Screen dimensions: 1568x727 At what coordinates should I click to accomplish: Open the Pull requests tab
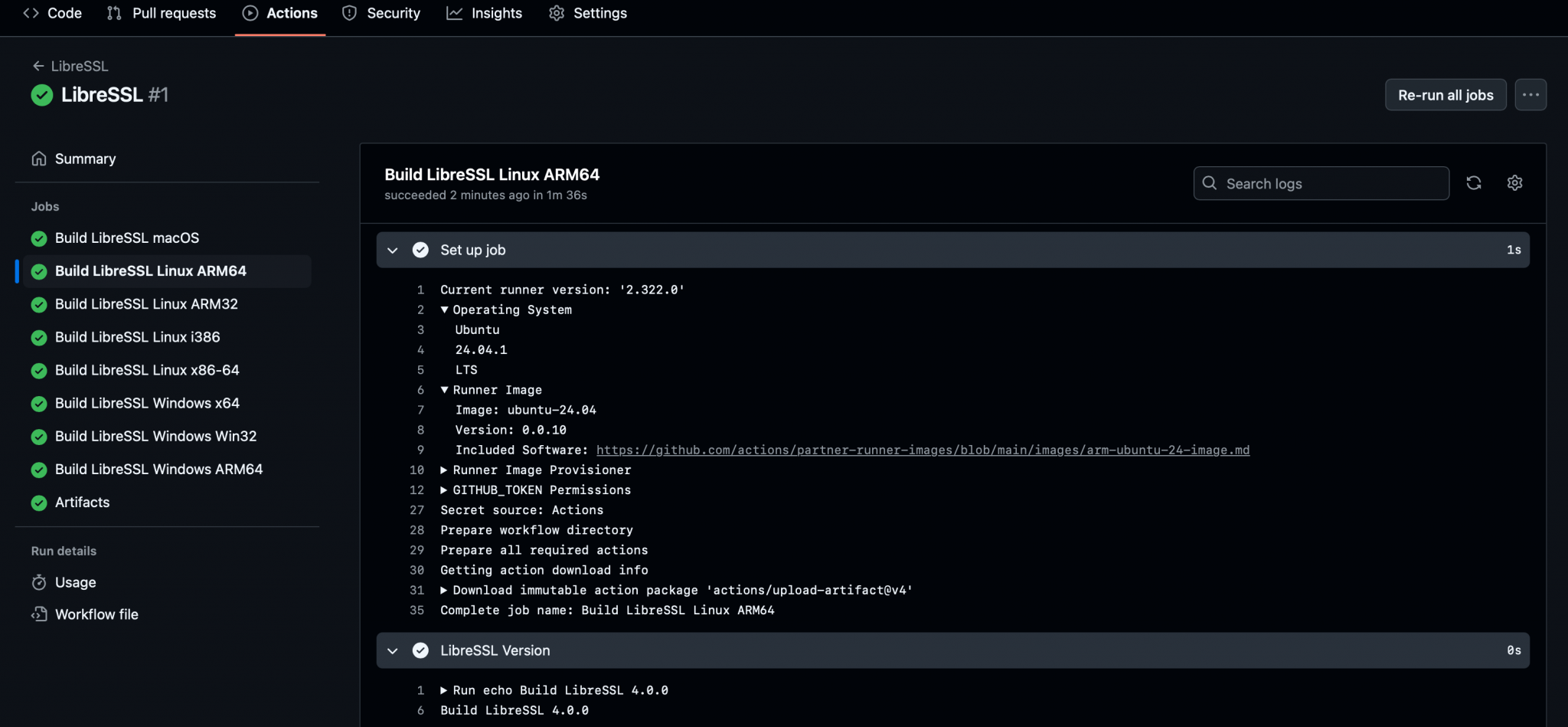tap(162, 13)
